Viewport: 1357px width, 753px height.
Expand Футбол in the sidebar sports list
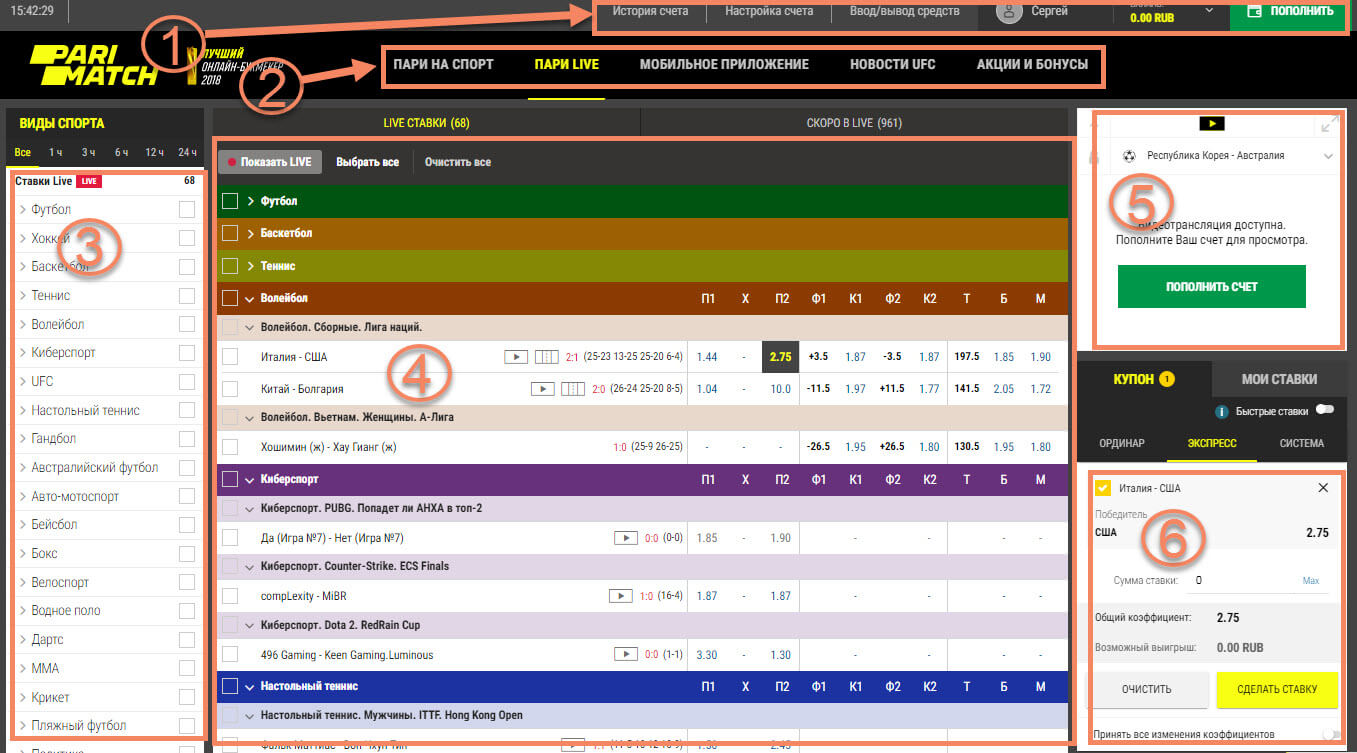click(x=23, y=210)
